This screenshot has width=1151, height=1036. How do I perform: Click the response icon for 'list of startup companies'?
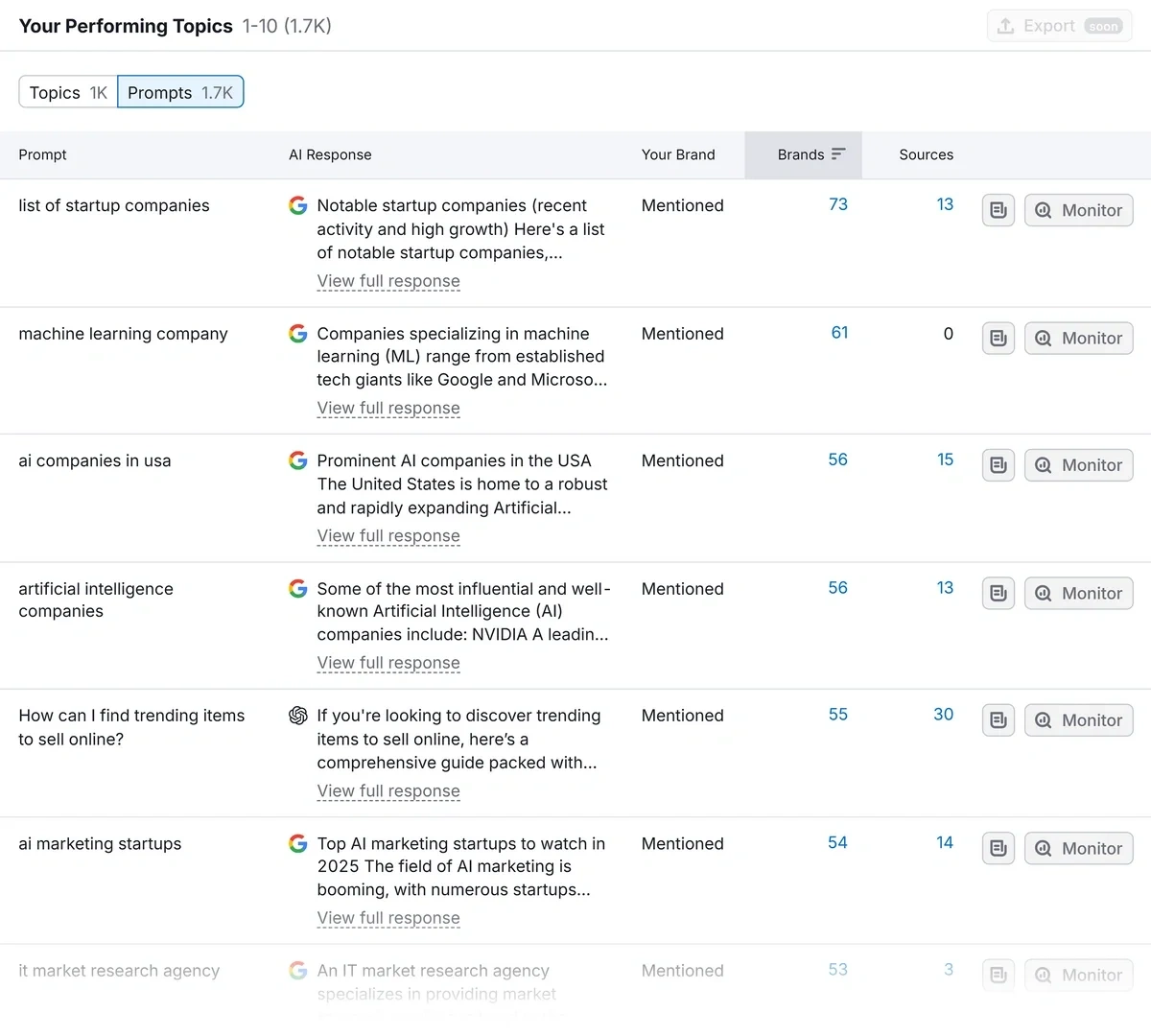pos(998,210)
